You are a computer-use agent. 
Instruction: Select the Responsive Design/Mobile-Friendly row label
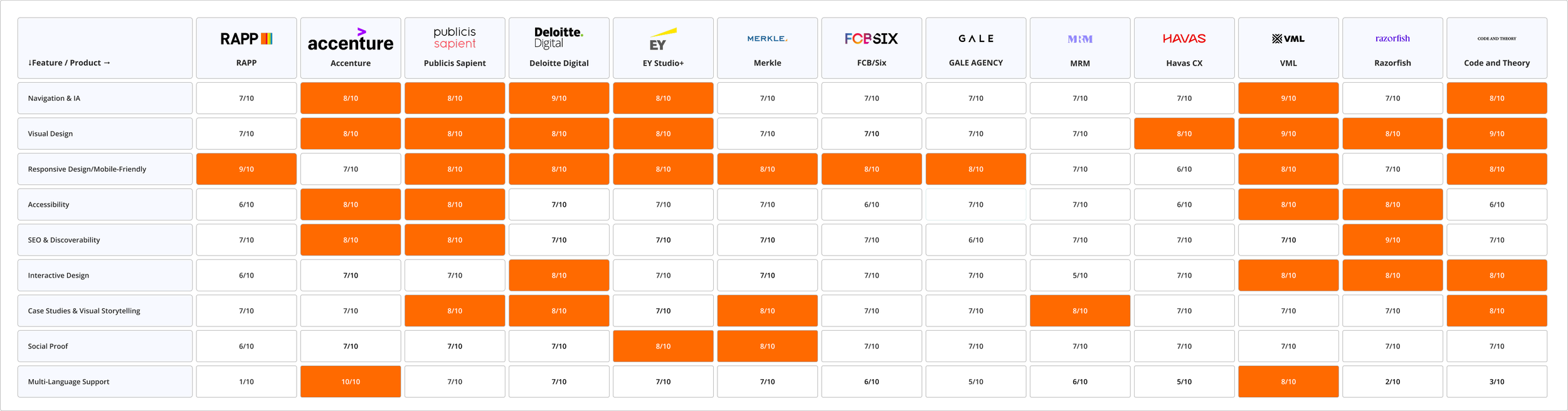point(105,169)
